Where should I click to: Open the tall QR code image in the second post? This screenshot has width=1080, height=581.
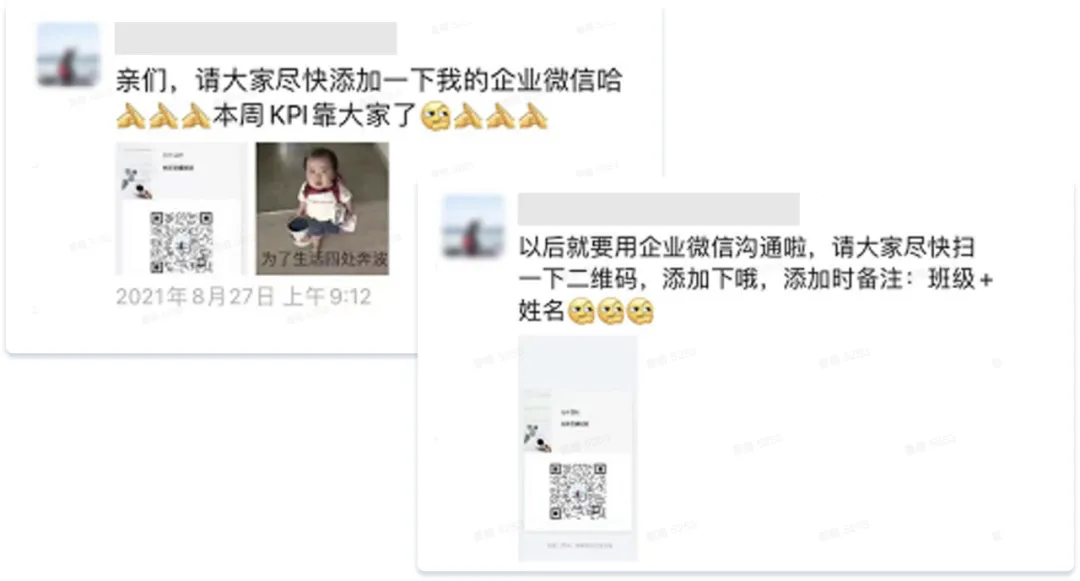point(578,448)
